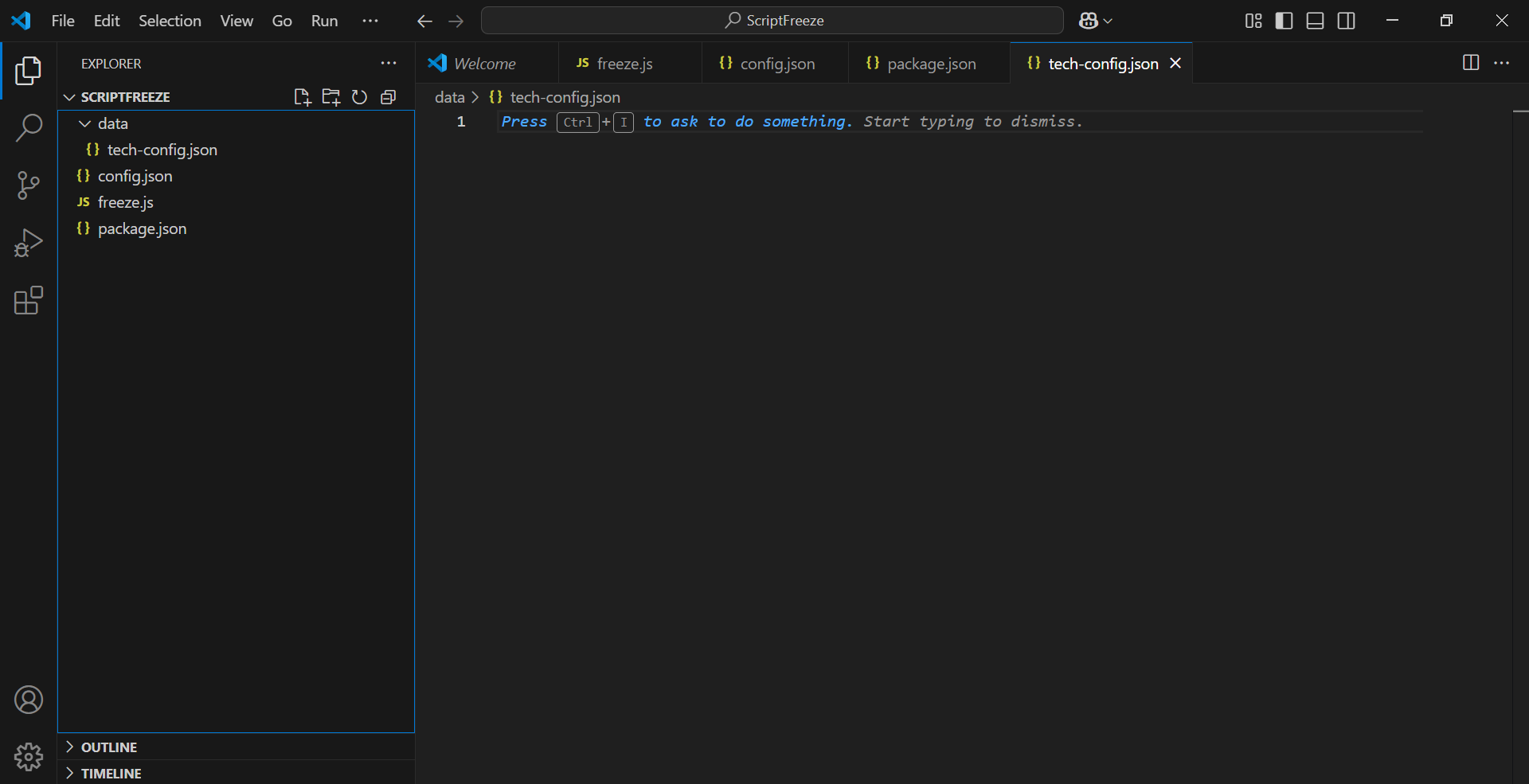Screen dimensions: 1529x784
Task: Select the tech-config.json editor tab
Action: point(1103,63)
